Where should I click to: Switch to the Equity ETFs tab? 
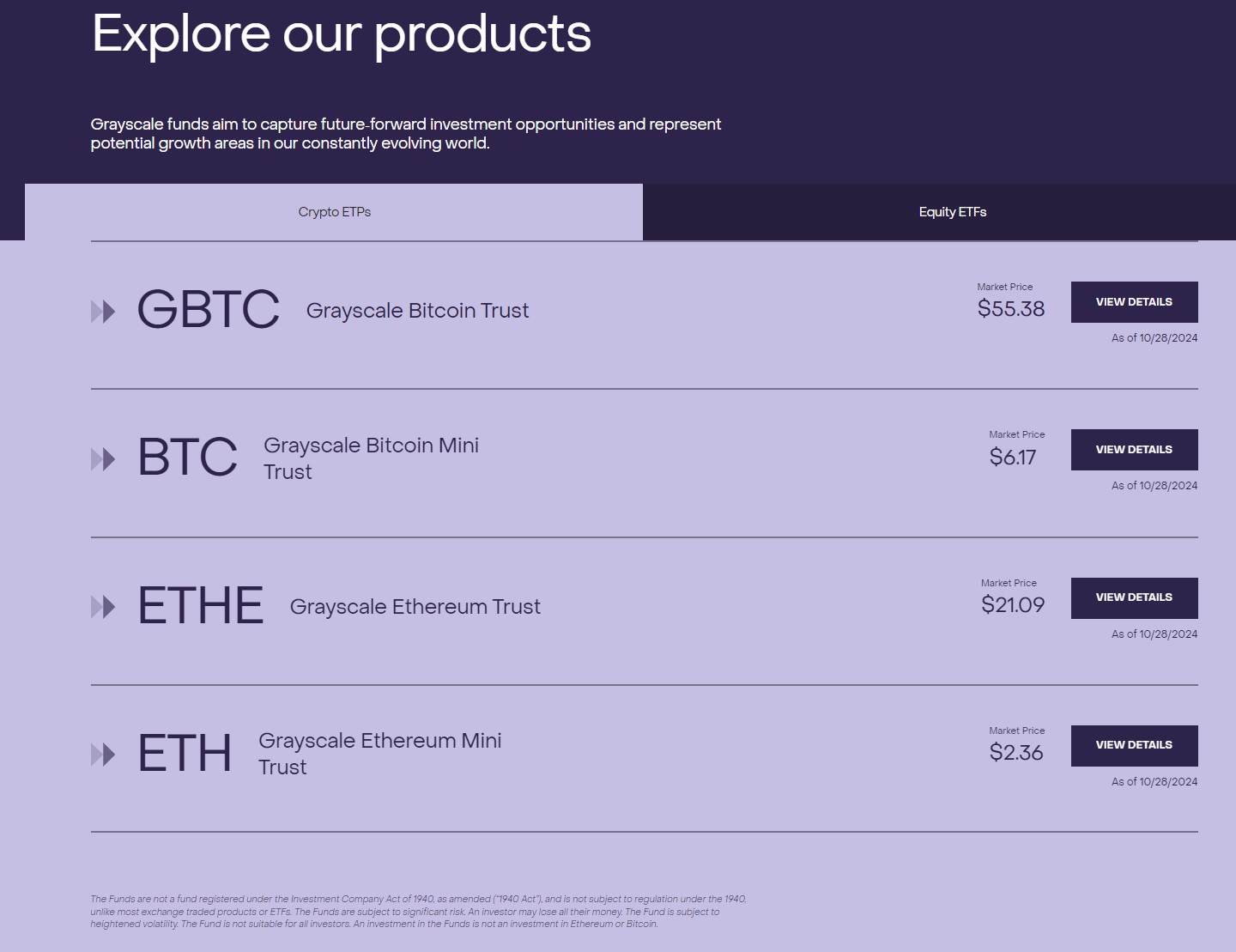point(953,211)
